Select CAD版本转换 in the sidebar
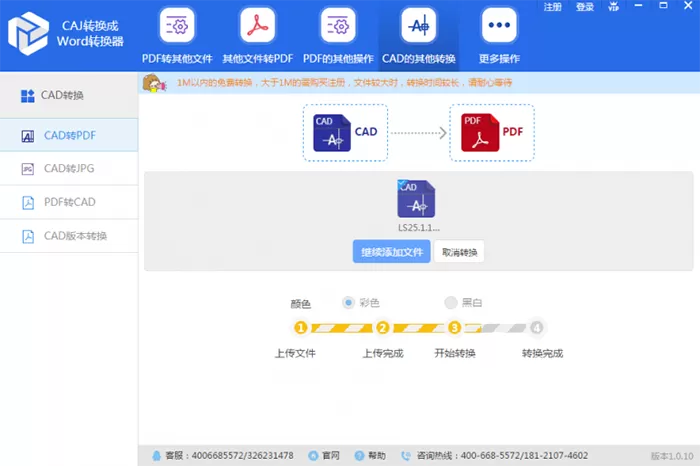The height and width of the screenshot is (466, 700). pos(69,236)
